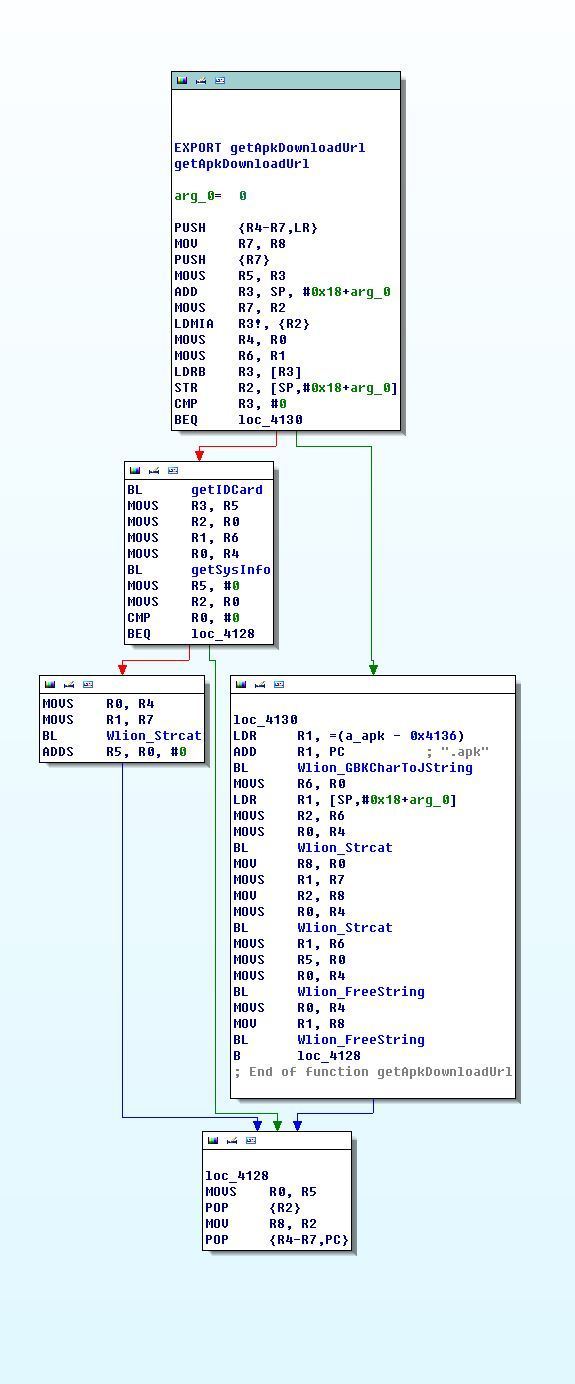Click the pencil edit icon on the loc_4130 node

tap(260, 684)
